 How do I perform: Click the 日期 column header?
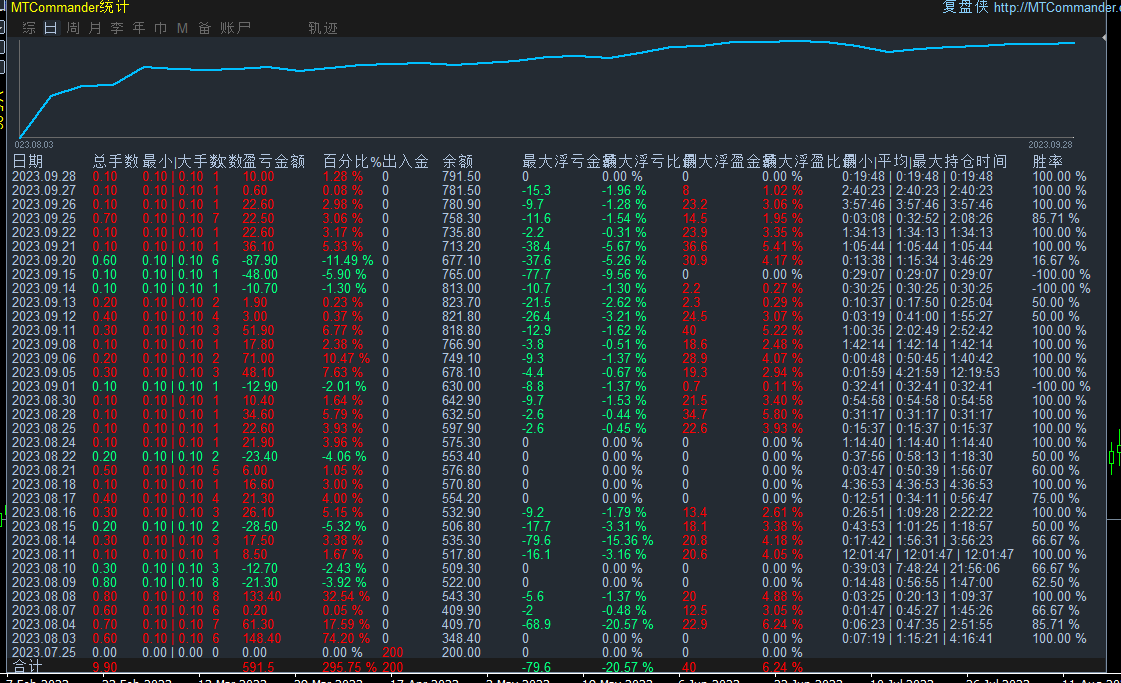click(28, 162)
